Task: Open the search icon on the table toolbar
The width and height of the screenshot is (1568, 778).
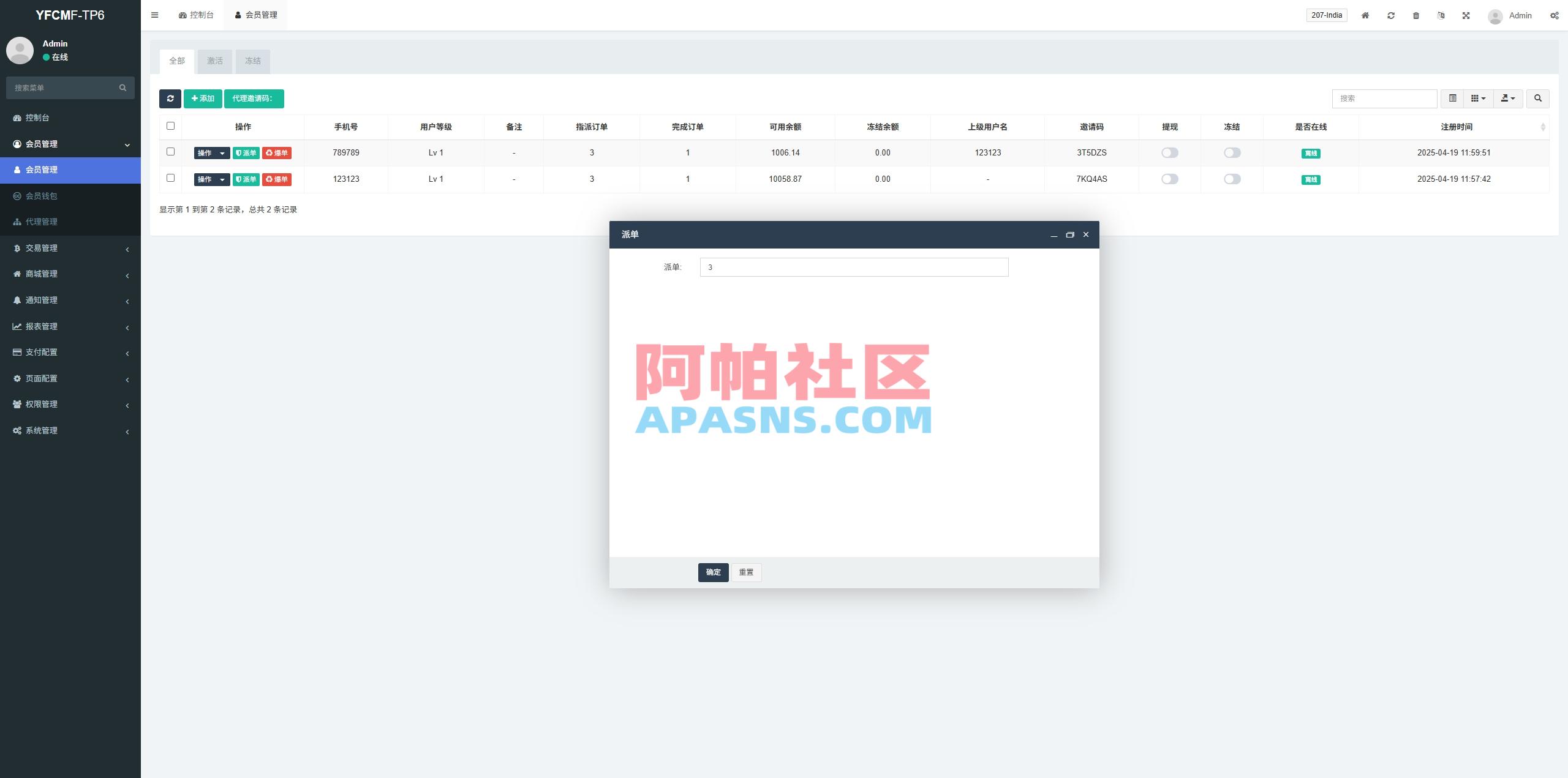Action: [x=1537, y=99]
